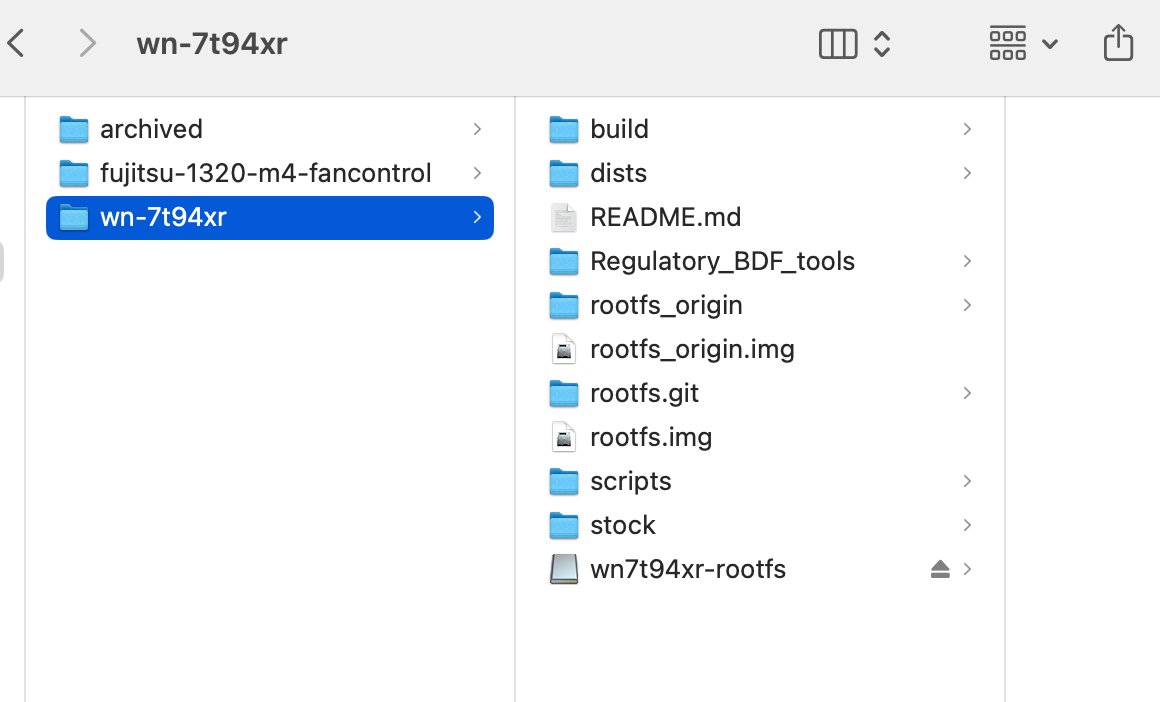The image size is (1160, 702).
Task: Open the view mode up-down switcher
Action: click(882, 44)
